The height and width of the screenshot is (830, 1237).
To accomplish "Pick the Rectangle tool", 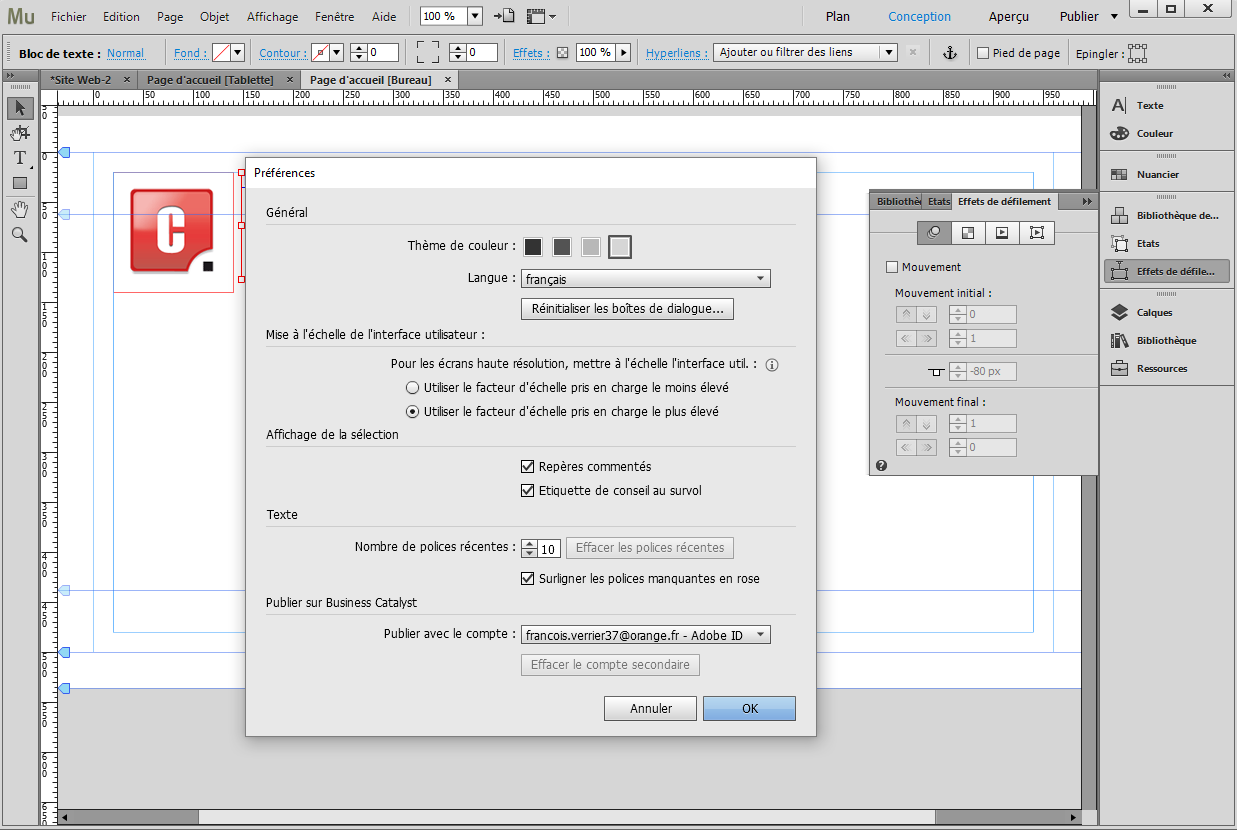I will pos(19,183).
